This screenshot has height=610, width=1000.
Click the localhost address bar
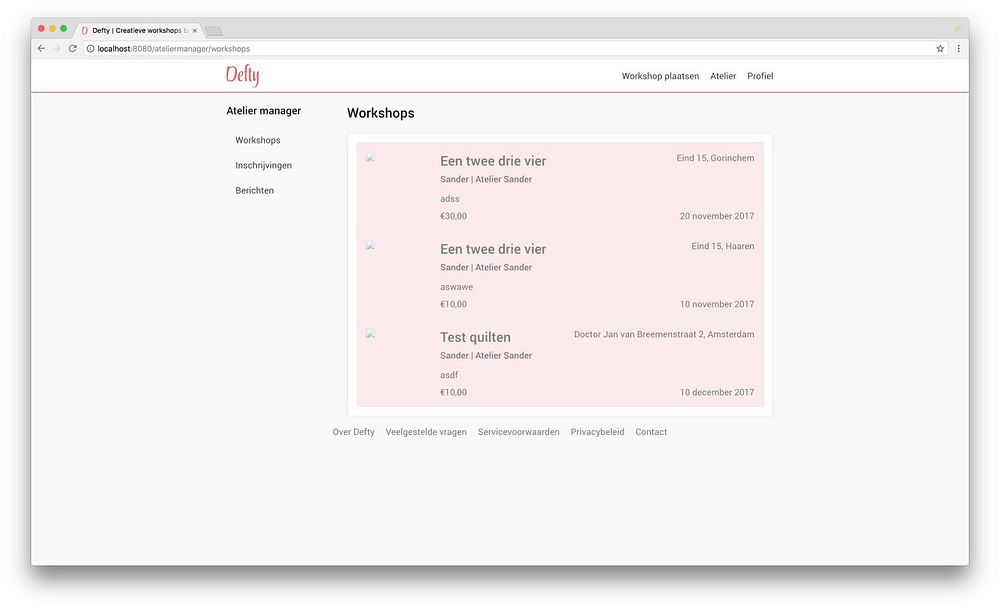pyautogui.click(x=515, y=48)
